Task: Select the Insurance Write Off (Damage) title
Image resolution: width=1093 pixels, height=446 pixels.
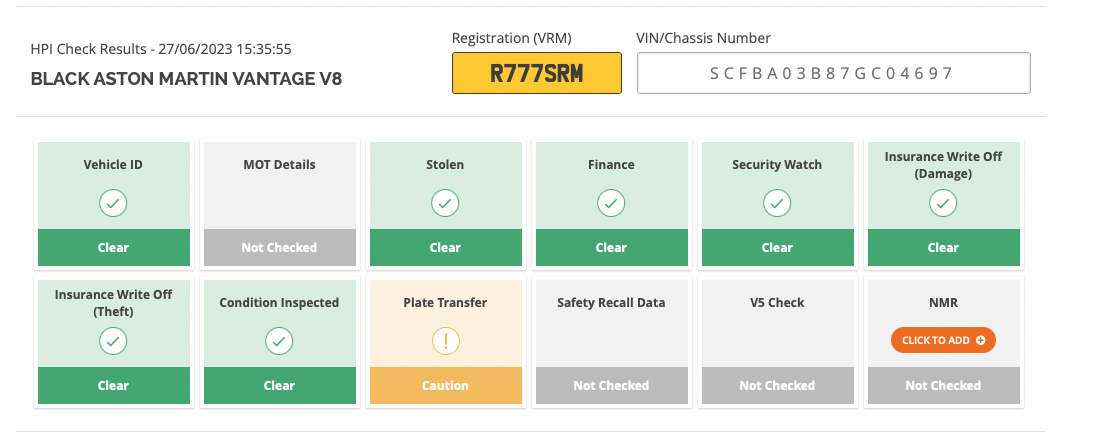Action: click(x=943, y=165)
